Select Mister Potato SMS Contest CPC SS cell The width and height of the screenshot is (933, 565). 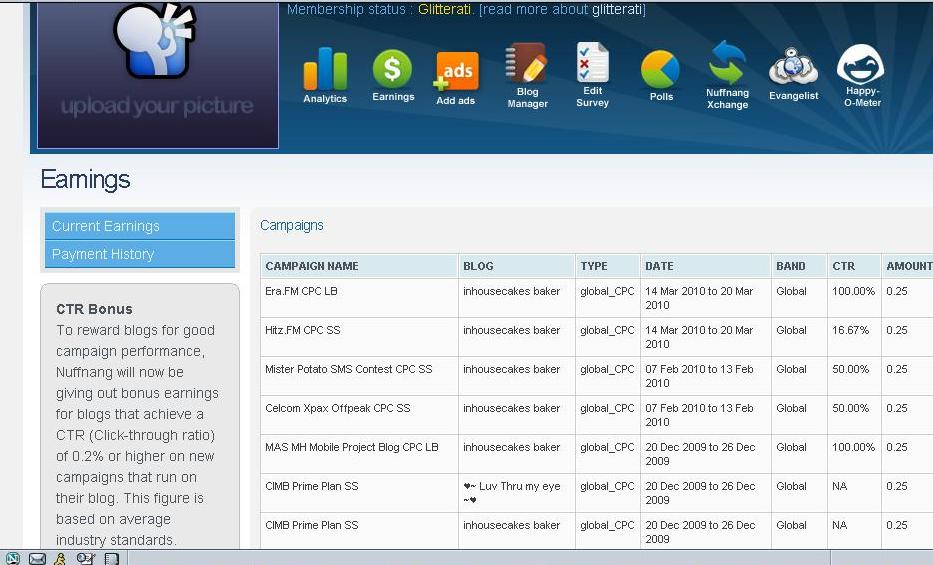(349, 369)
